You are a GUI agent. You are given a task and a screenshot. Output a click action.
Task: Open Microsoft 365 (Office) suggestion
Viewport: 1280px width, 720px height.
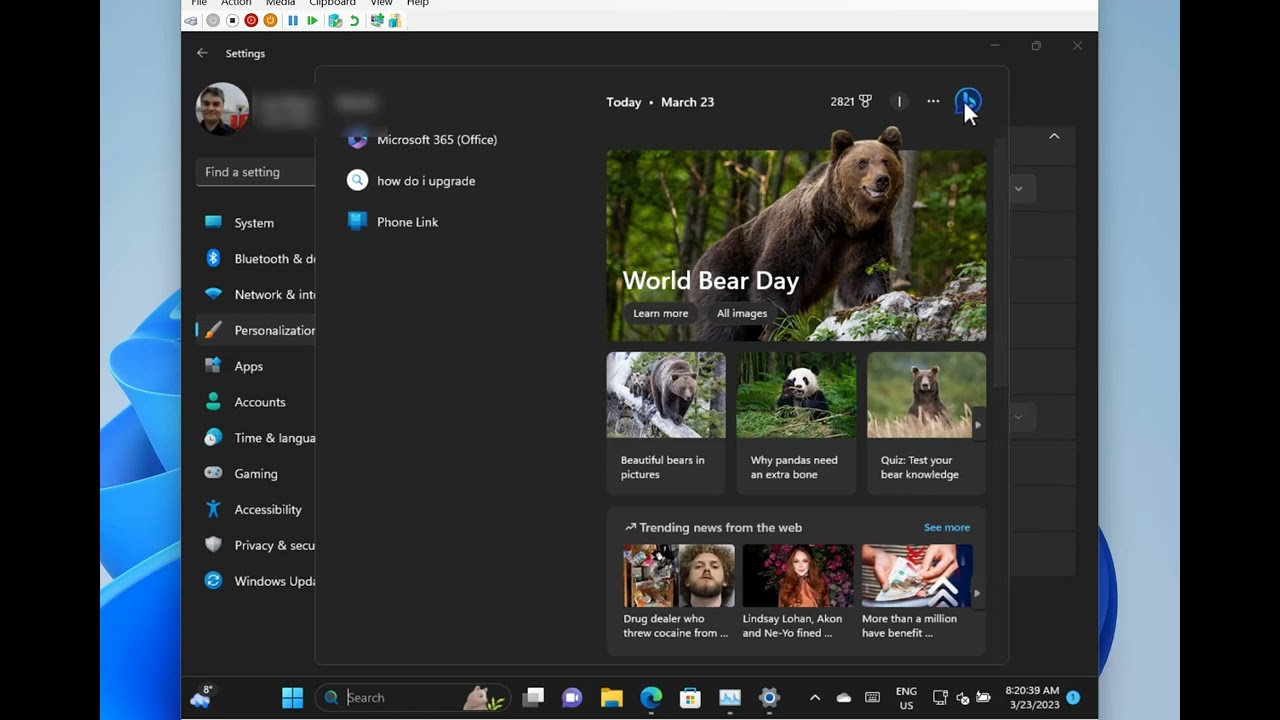(422, 140)
